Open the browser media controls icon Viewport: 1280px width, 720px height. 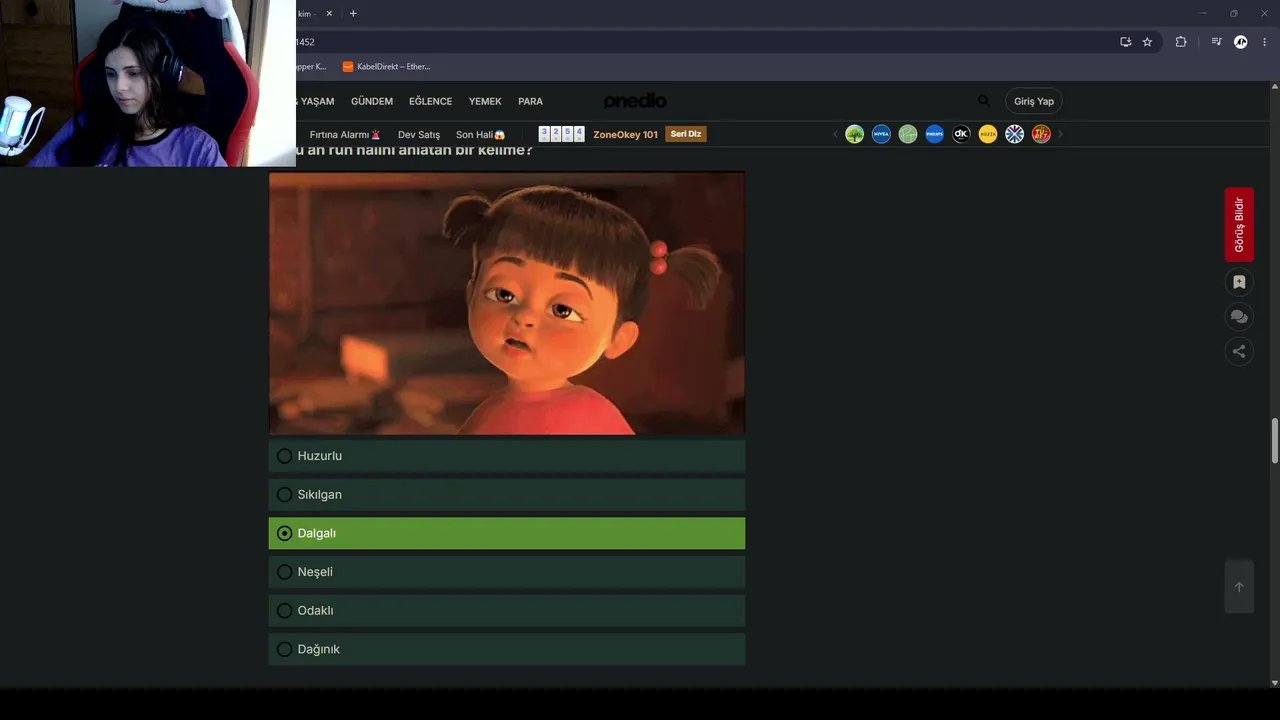(x=1216, y=42)
